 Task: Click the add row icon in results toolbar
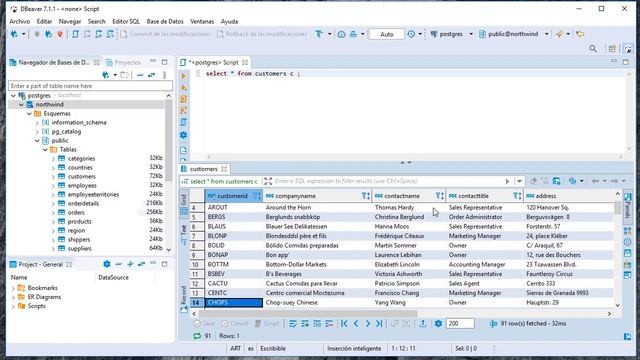[305, 324]
